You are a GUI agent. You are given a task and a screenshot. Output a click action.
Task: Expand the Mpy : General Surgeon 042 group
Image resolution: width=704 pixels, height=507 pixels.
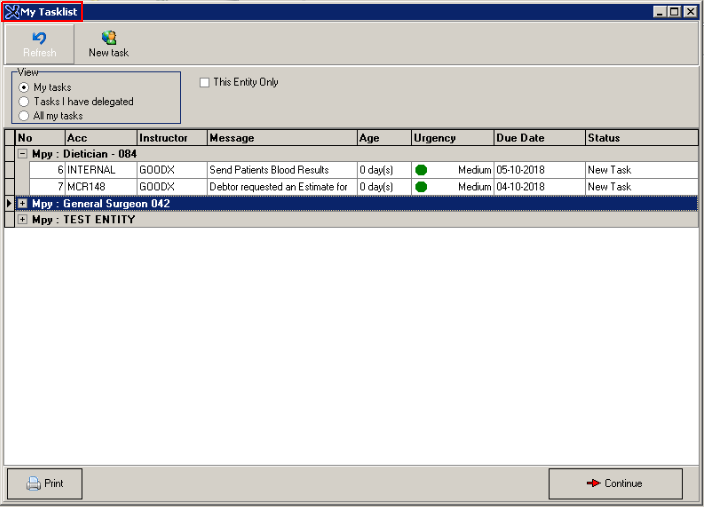pos(23,204)
